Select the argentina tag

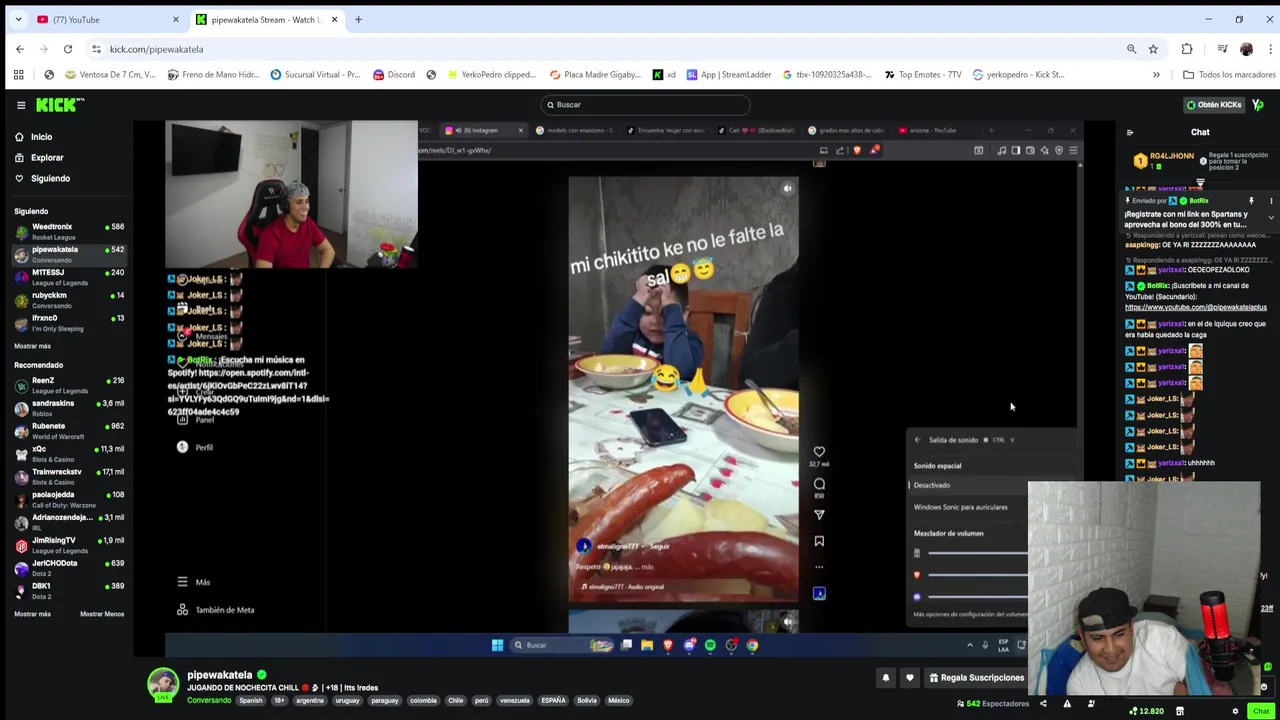pos(310,700)
